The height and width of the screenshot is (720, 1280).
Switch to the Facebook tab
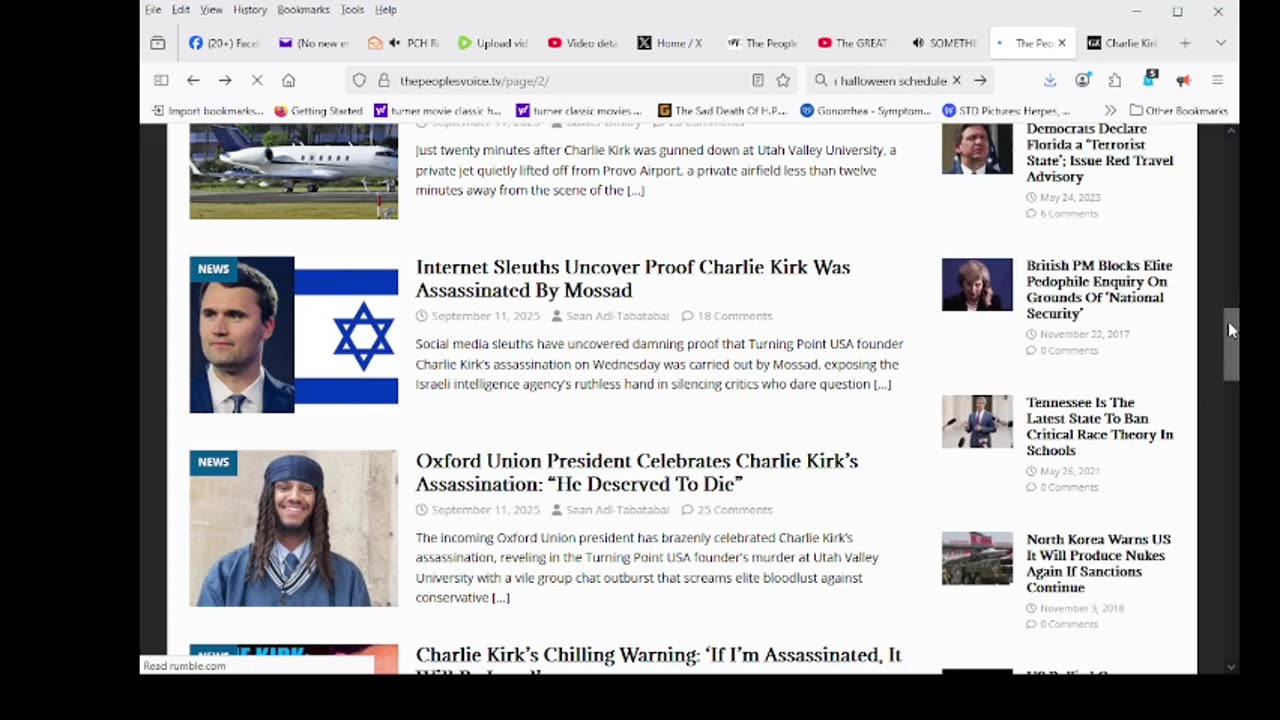coord(224,43)
